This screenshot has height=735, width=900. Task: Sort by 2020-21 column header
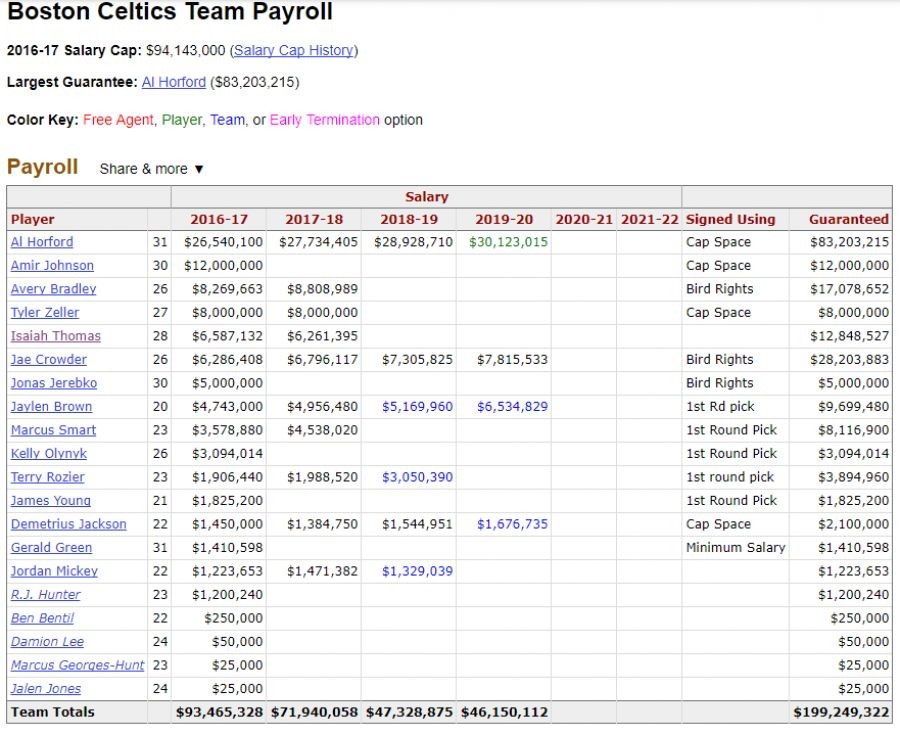[584, 219]
